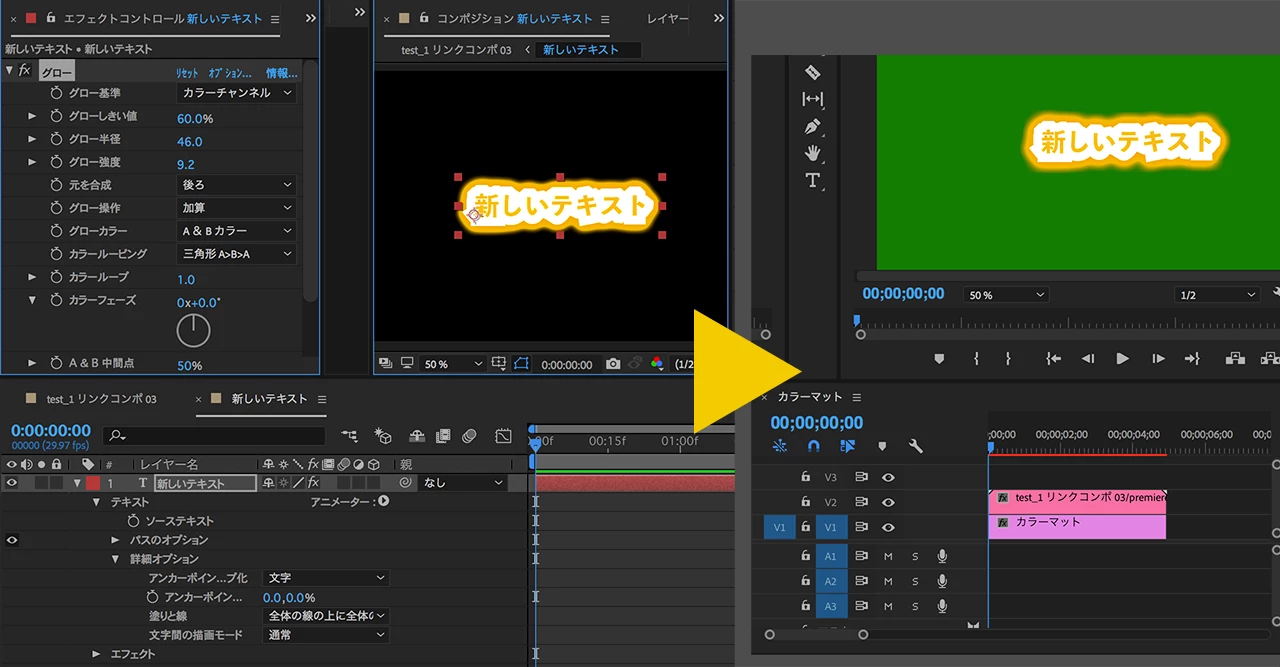The image size is (1280, 667).
Task: Open parent dropdown set to なし
Action: [463, 482]
